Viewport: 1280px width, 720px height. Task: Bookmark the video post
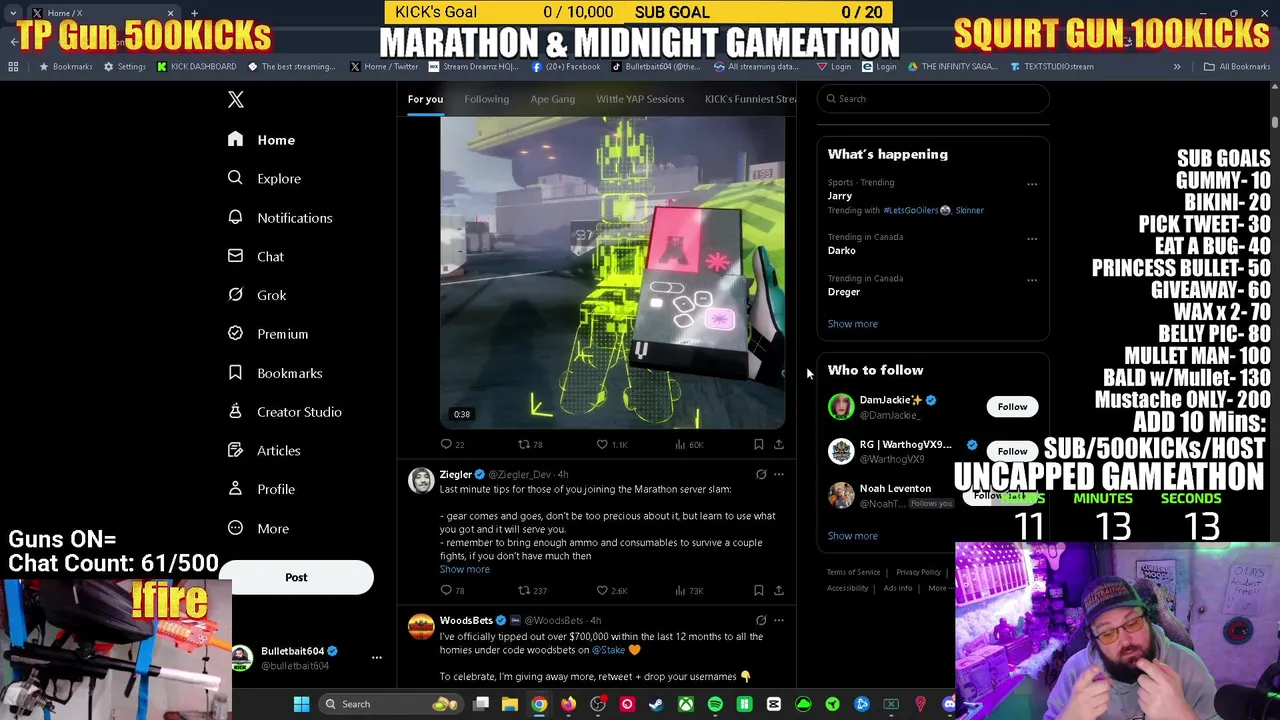point(759,444)
